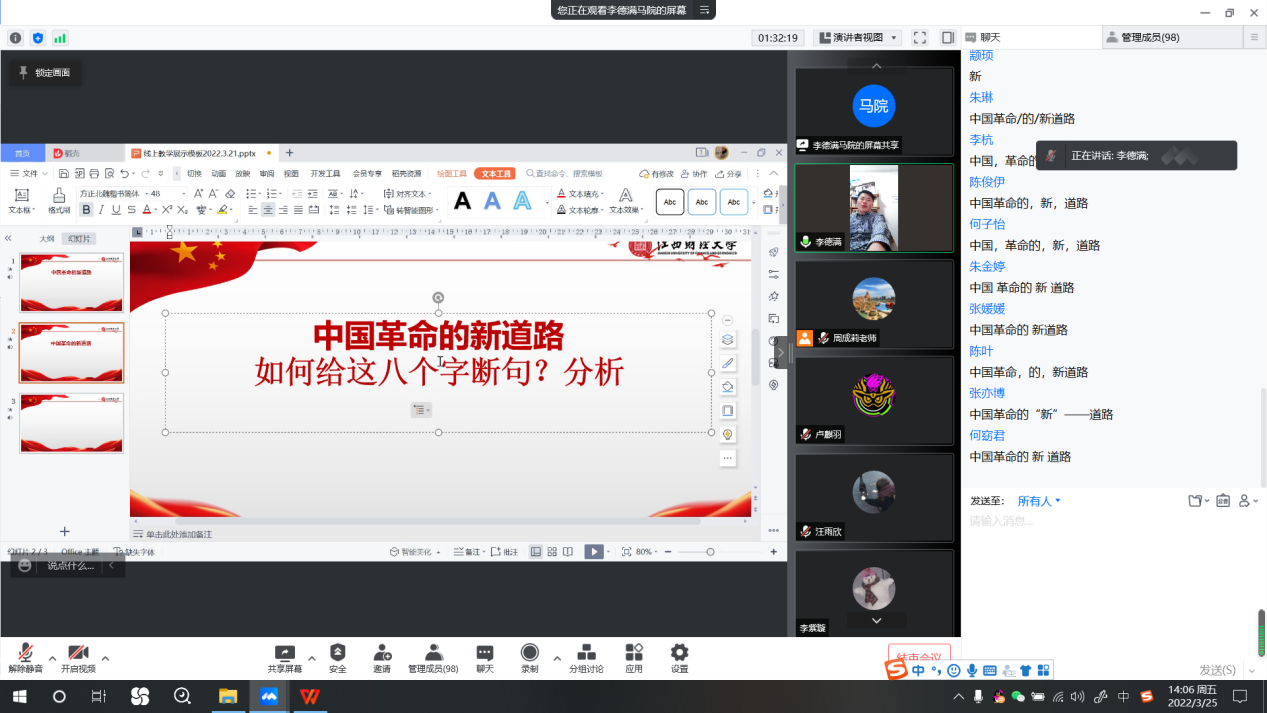Toggle the side panel layout icon

pyautogui.click(x=947, y=37)
